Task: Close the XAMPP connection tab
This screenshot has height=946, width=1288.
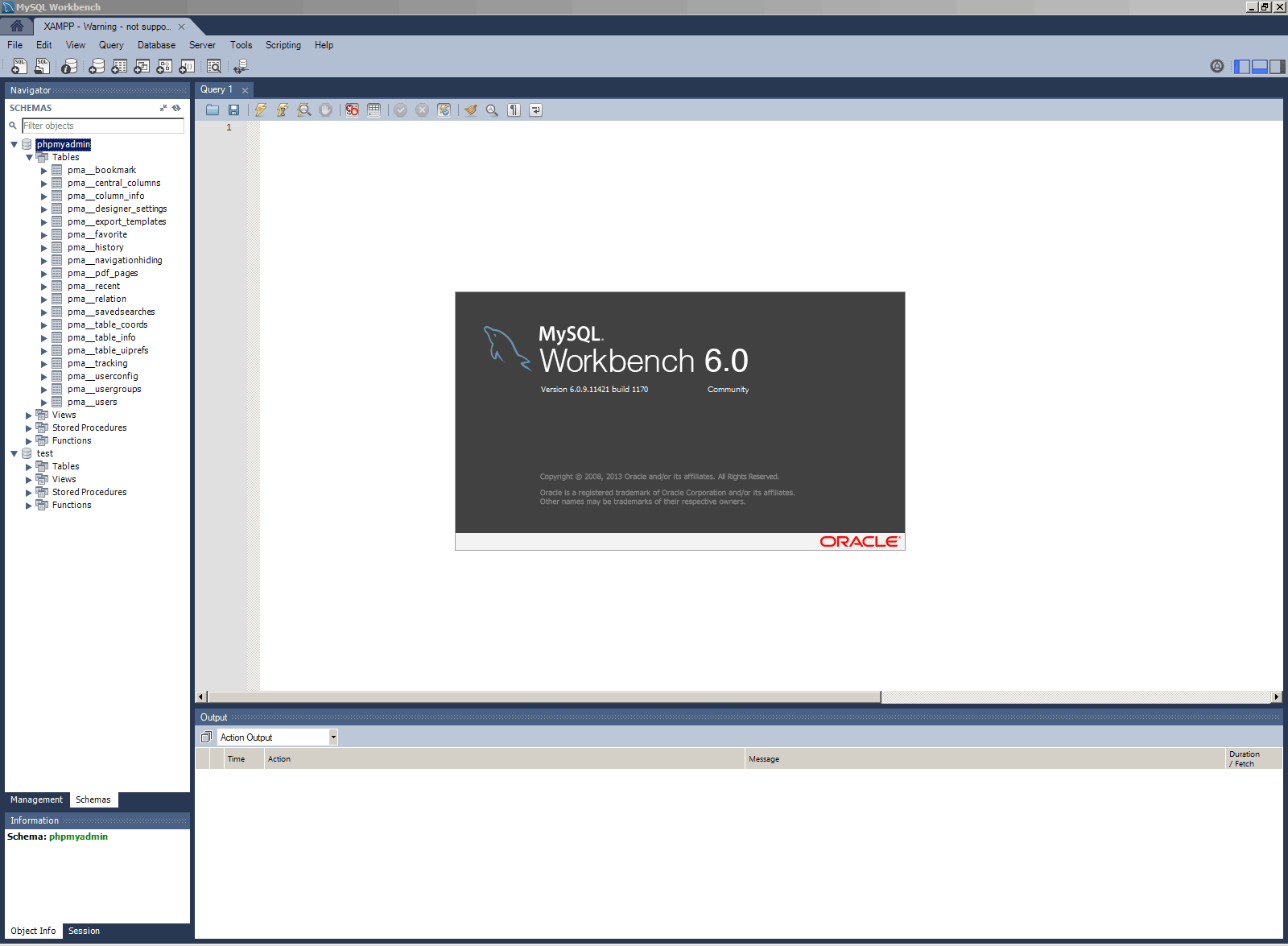Action: pyautogui.click(x=181, y=27)
